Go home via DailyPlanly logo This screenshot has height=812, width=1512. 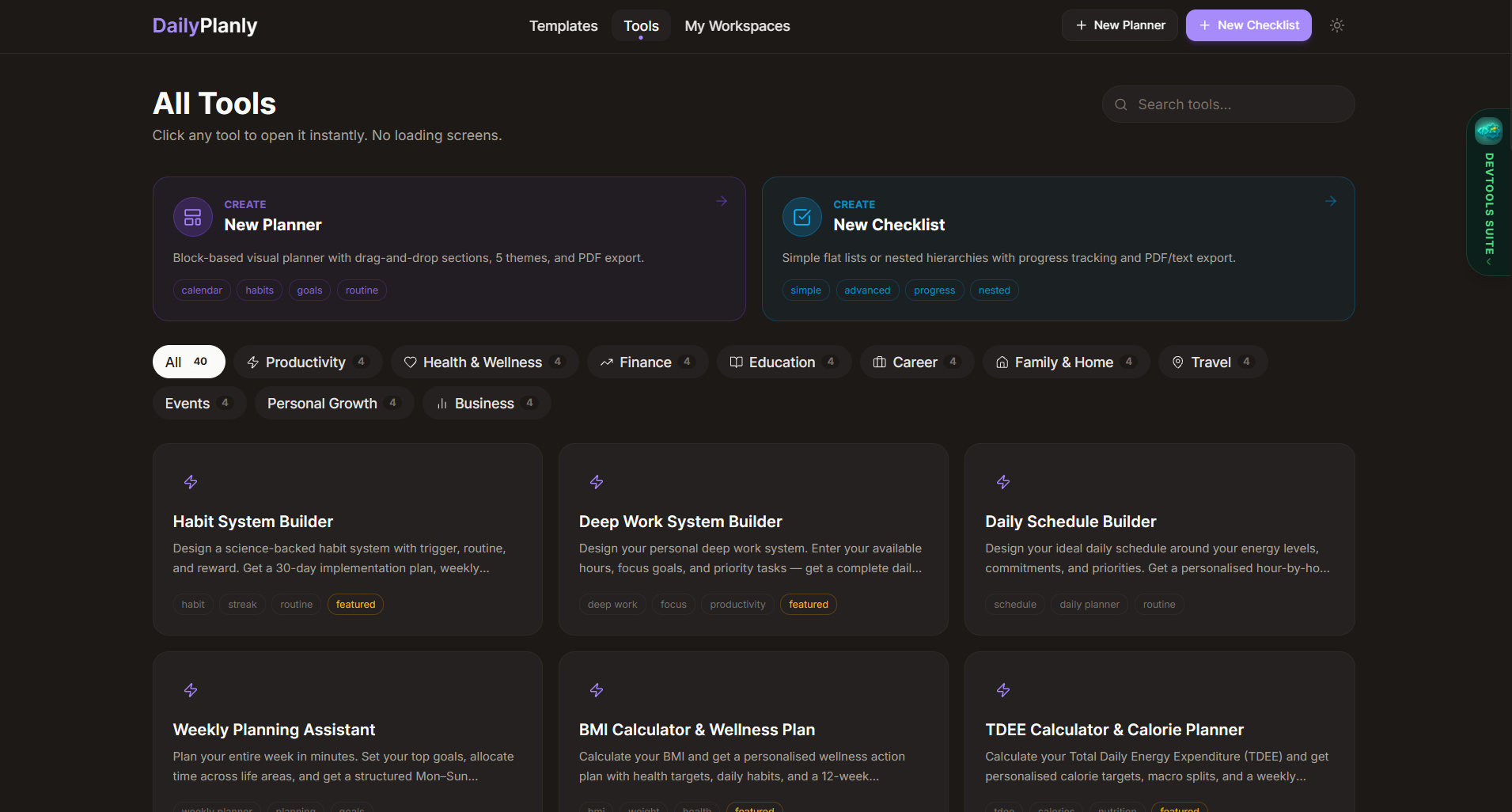coord(205,25)
